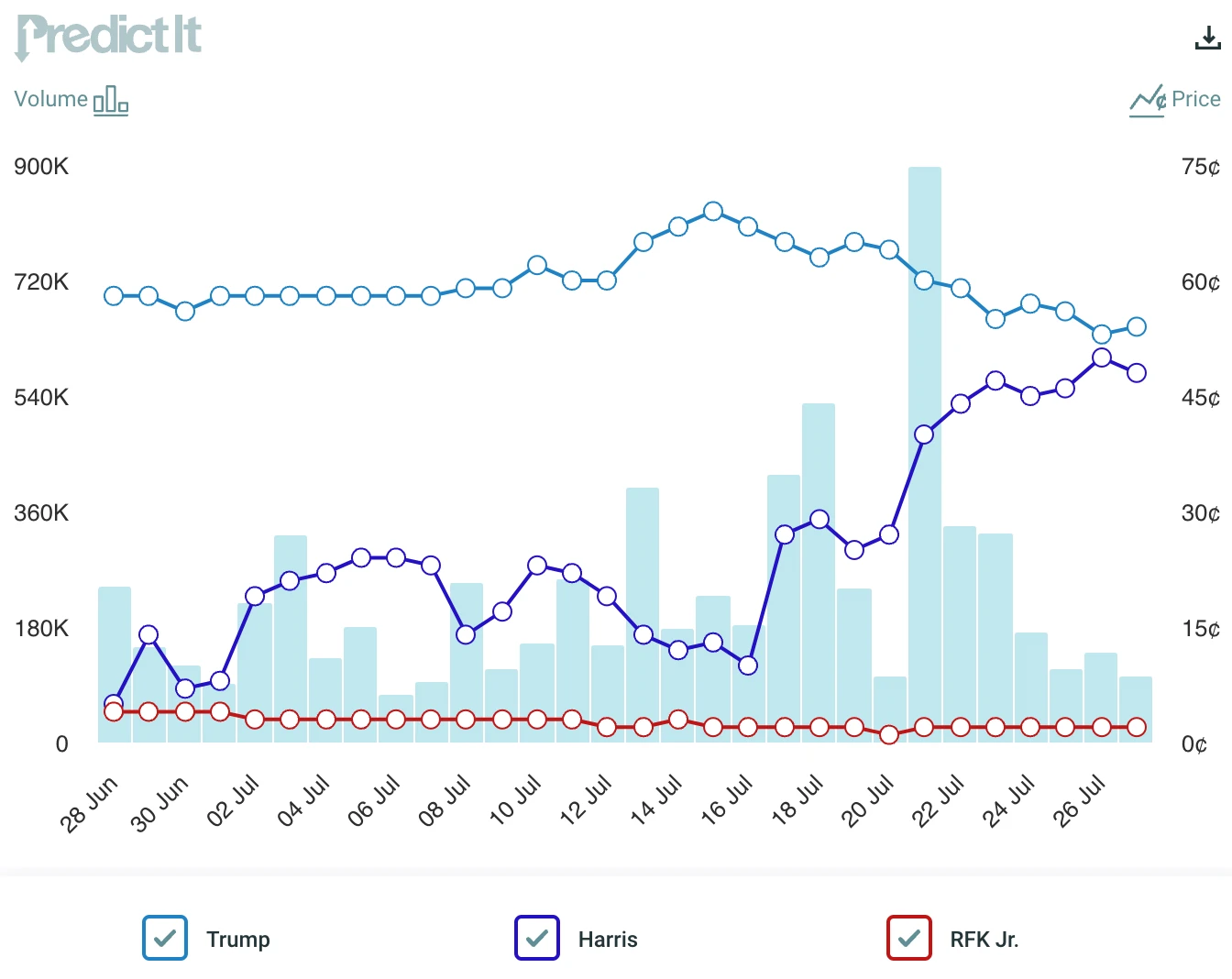Select Harris's first data point on 28 Jun

click(114, 703)
